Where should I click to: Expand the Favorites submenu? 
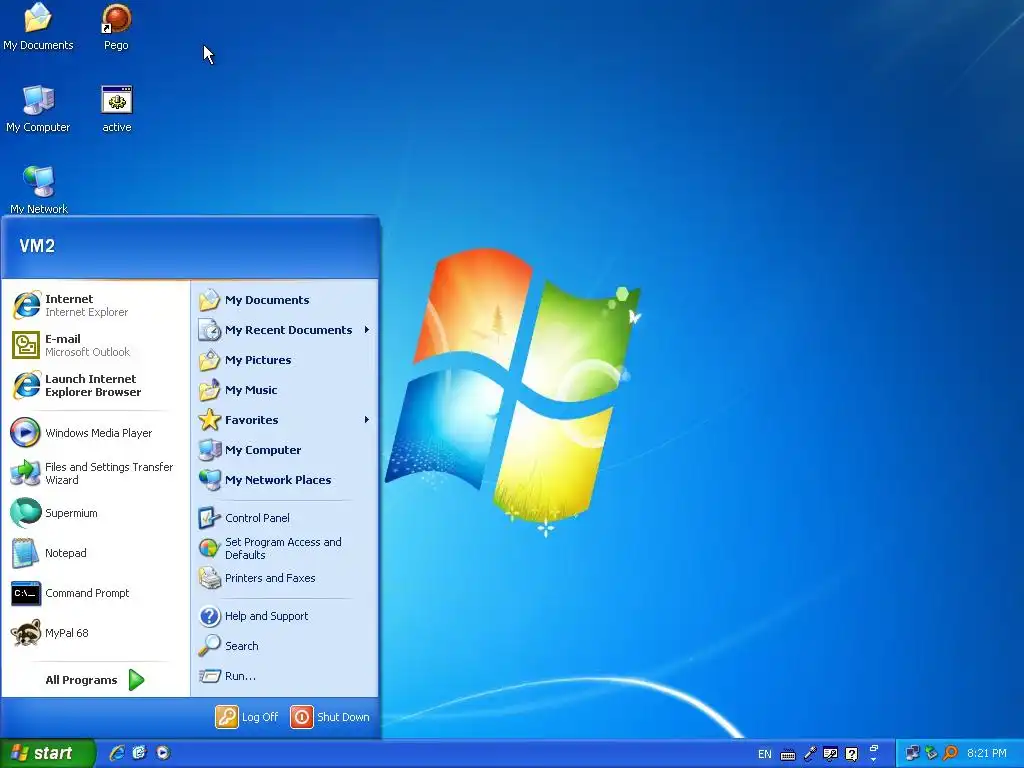point(285,420)
